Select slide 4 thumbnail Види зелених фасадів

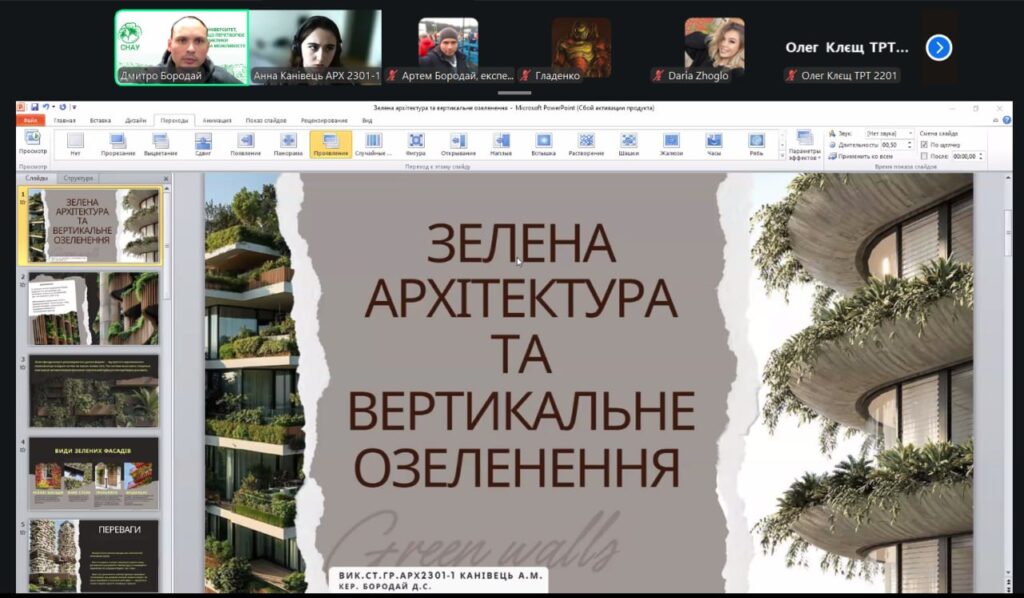click(x=93, y=472)
